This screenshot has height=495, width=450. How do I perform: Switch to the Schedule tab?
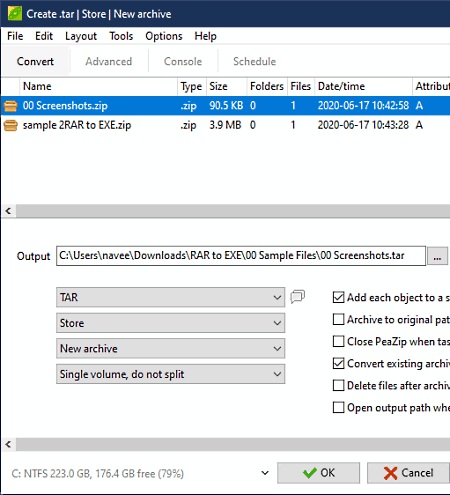pyautogui.click(x=254, y=61)
